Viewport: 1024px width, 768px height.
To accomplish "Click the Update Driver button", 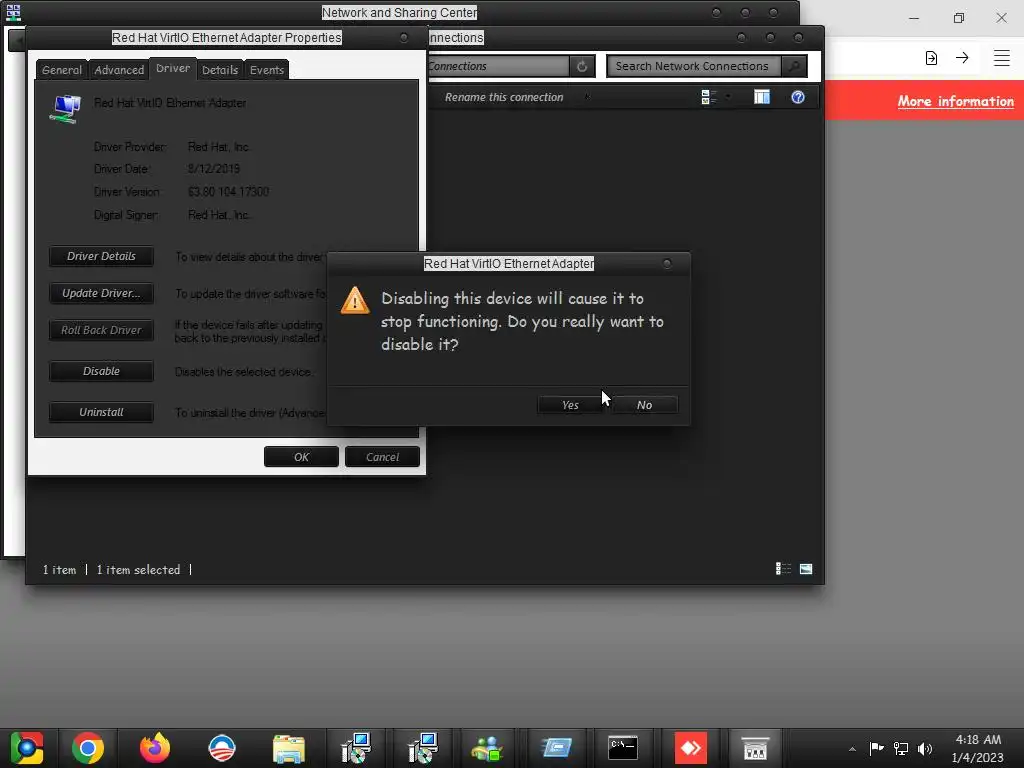I will point(101,293).
